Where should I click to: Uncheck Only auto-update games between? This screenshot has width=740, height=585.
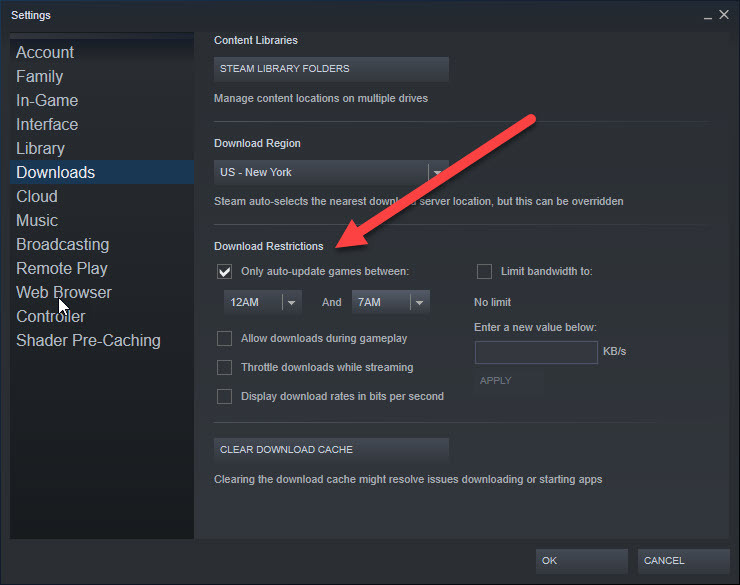click(x=225, y=272)
